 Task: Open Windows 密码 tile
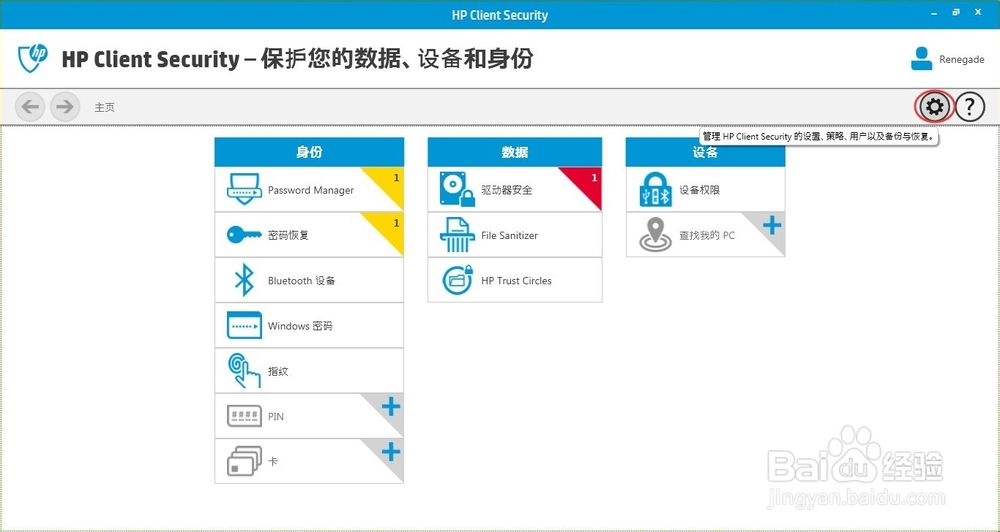tap(309, 325)
